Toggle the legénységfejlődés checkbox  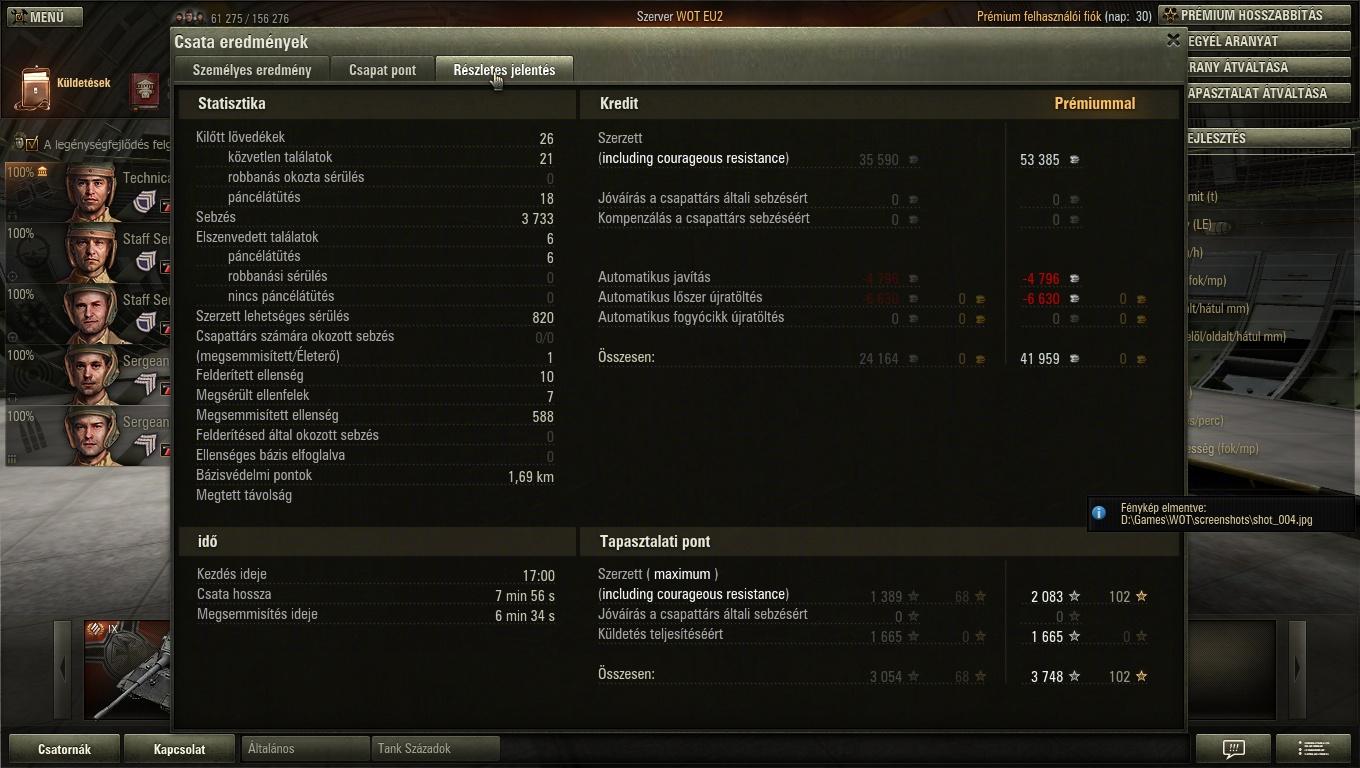pos(32,144)
